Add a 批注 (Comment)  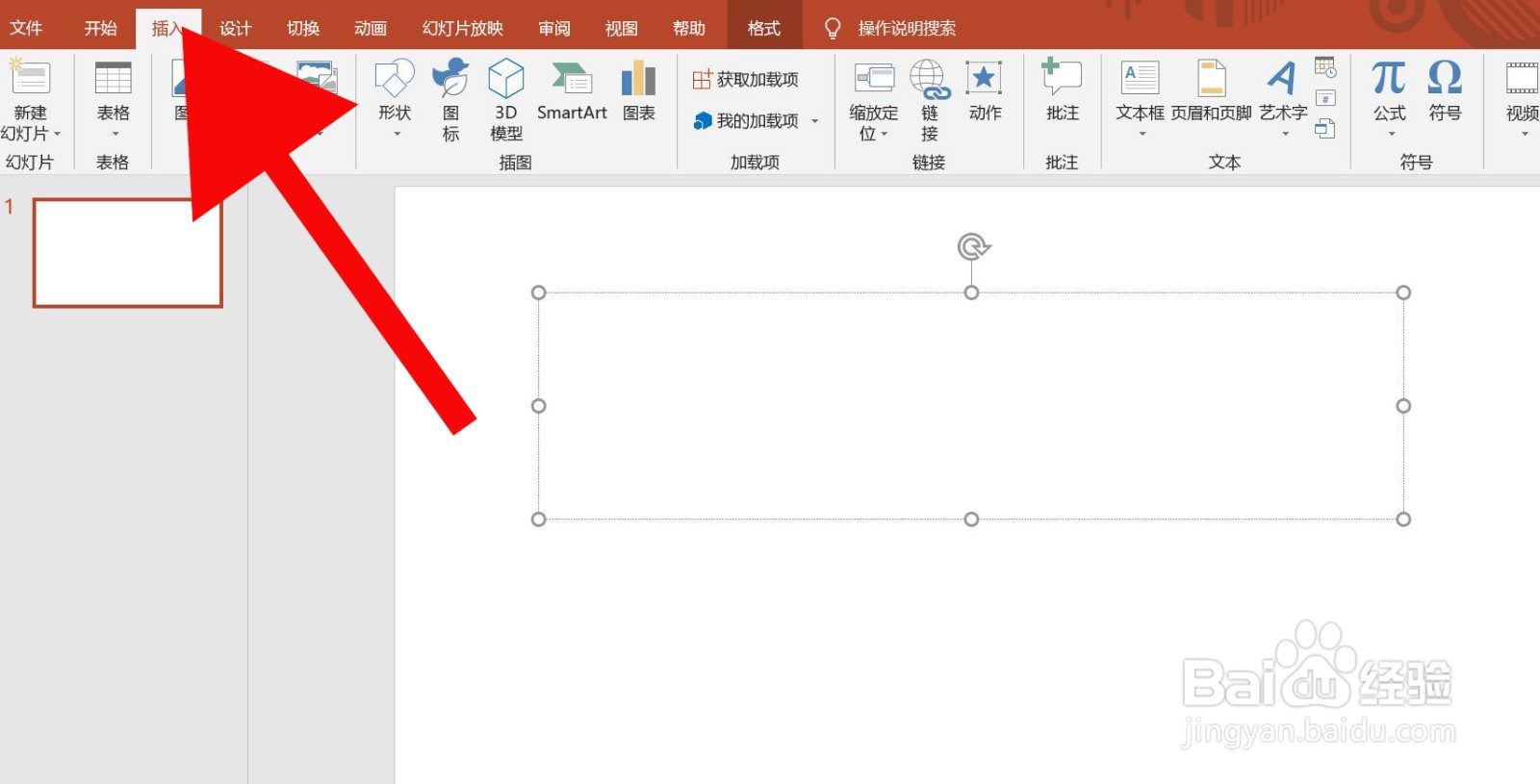[1062, 91]
